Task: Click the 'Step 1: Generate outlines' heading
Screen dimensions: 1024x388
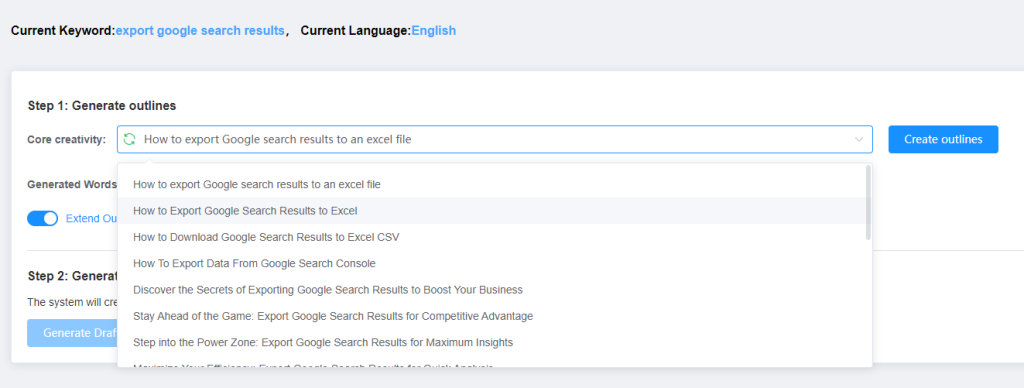Action: click(x=102, y=105)
